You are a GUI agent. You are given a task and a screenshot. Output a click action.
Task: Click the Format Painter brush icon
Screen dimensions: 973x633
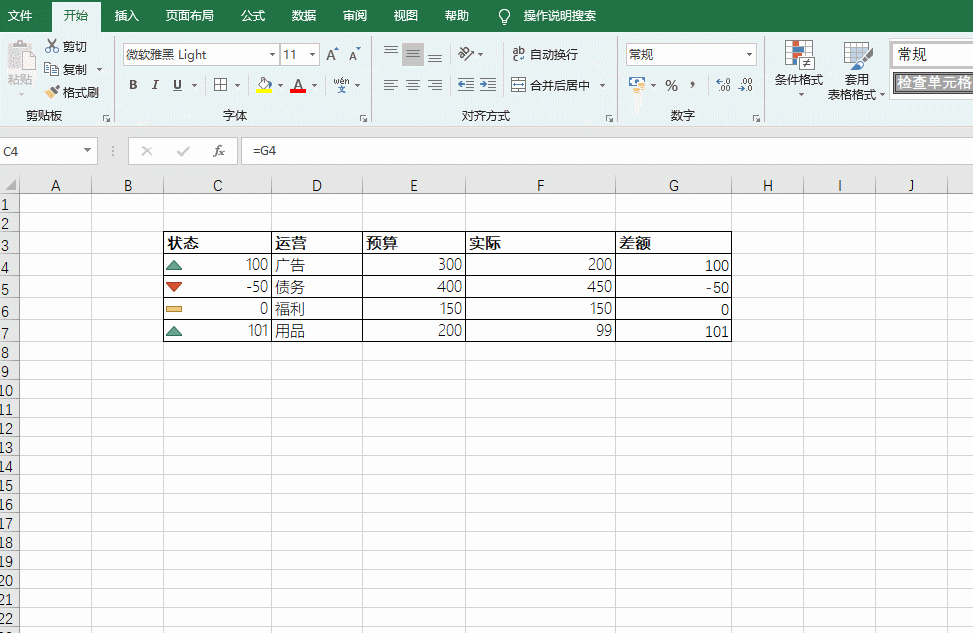pos(53,92)
